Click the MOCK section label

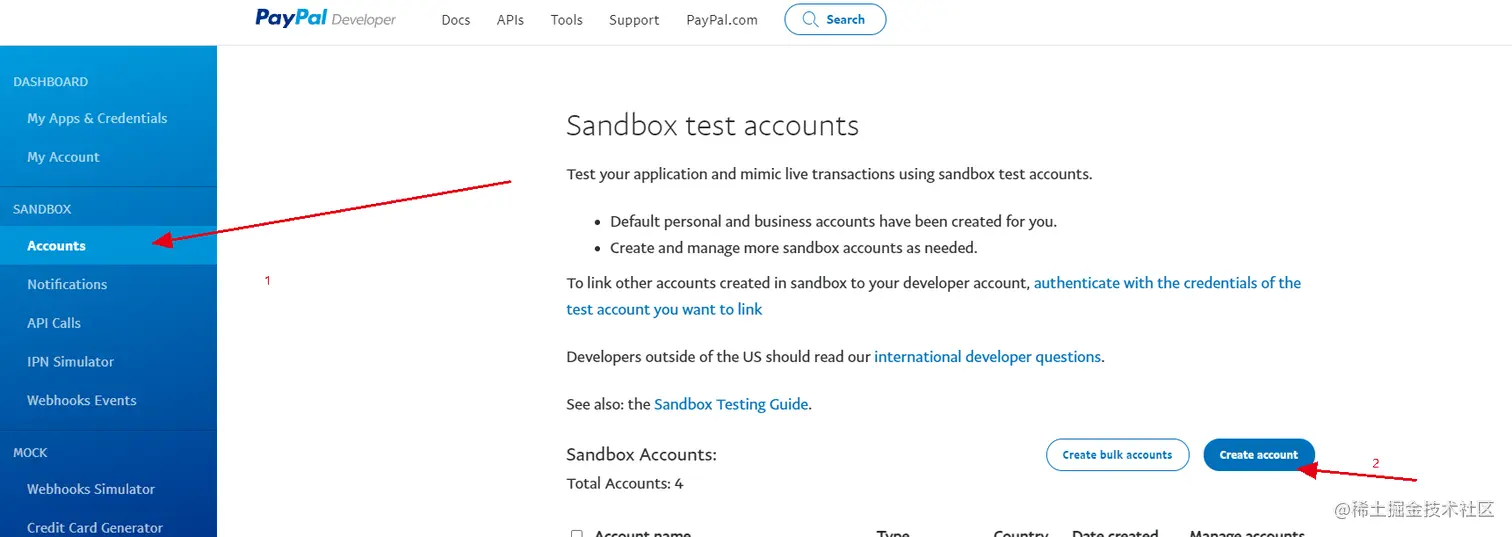(30, 453)
